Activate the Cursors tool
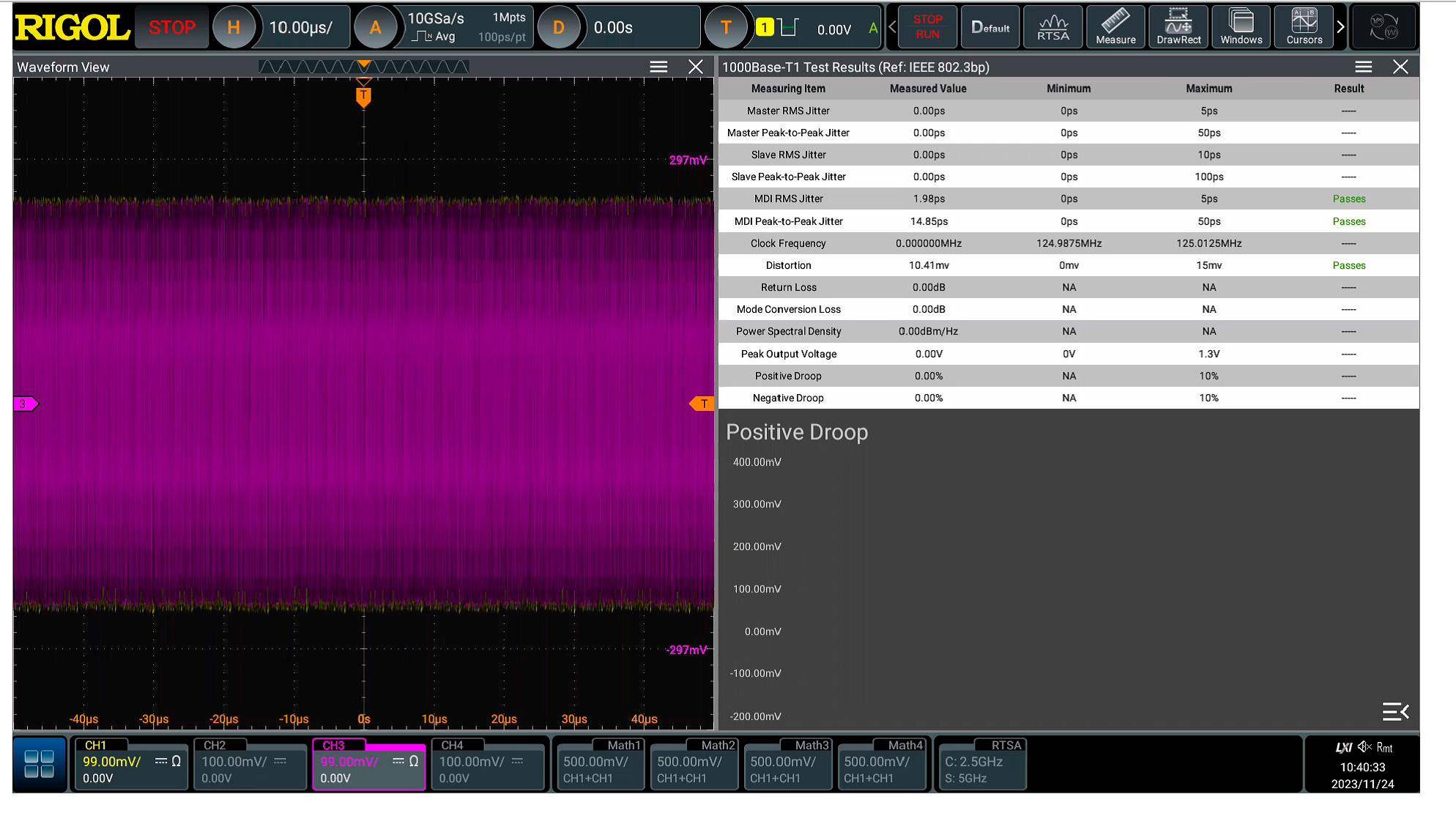Viewport: 1456px width, 816px height. (1304, 27)
